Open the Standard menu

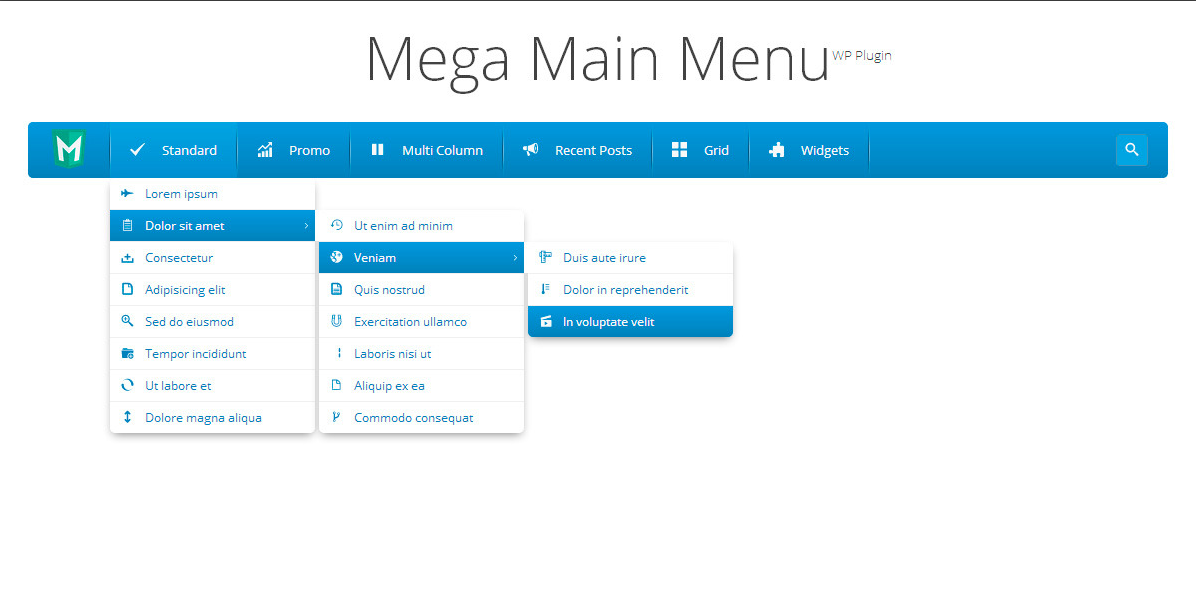pyautogui.click(x=173, y=150)
